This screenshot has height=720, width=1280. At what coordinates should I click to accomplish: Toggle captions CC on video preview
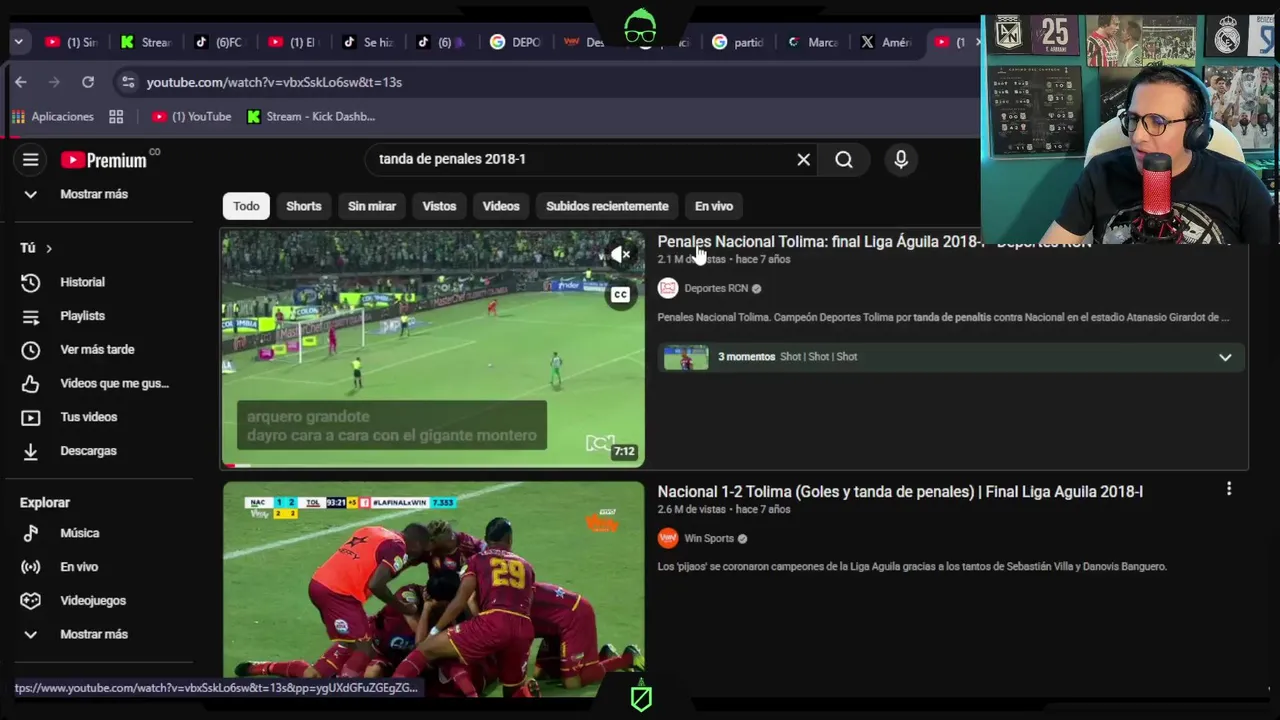[621, 295]
